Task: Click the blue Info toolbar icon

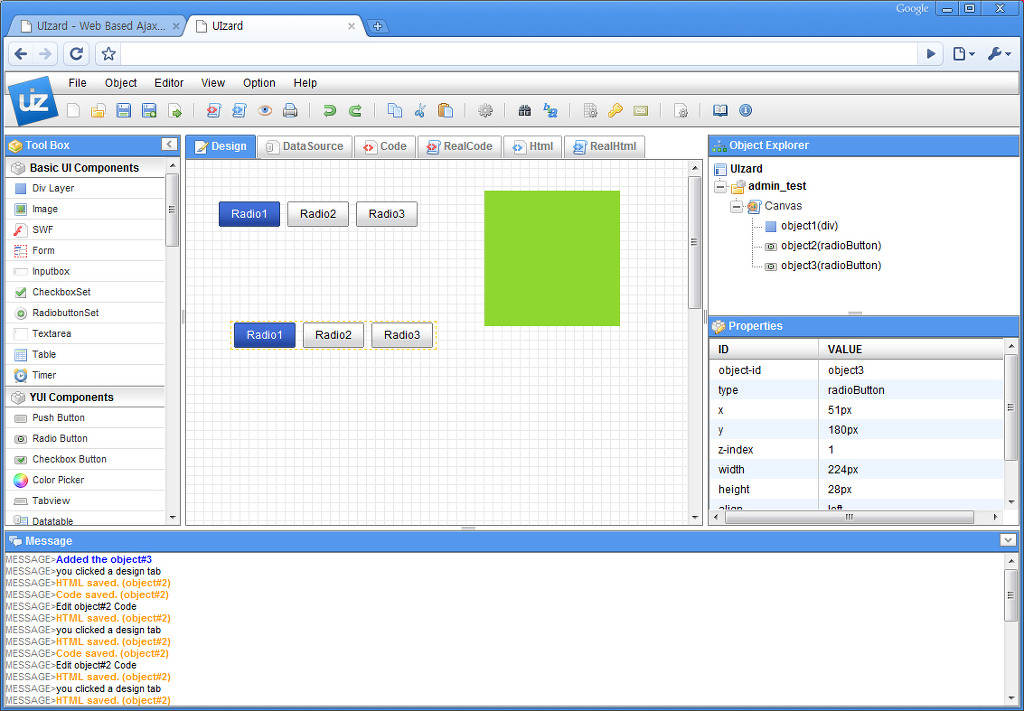Action: (745, 111)
